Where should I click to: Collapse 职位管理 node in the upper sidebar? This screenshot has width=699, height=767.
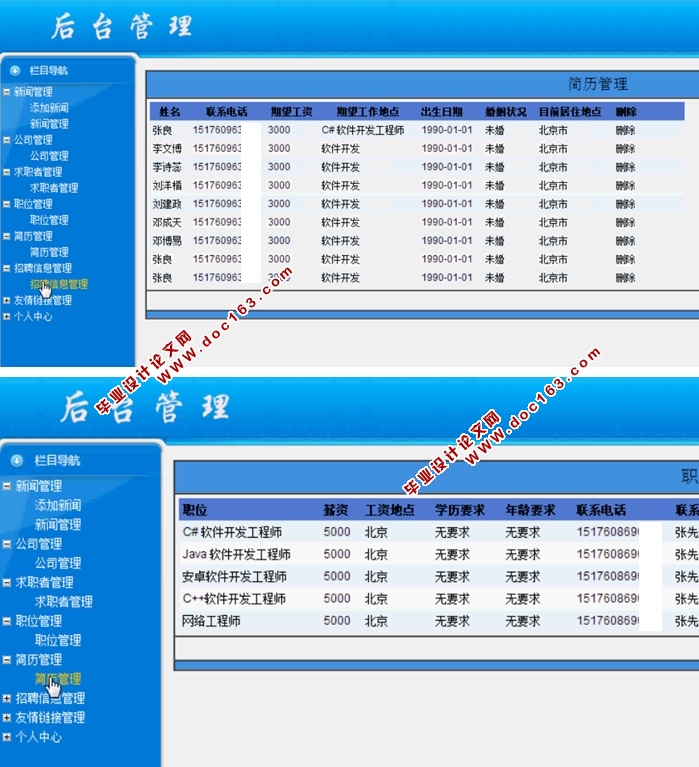[6, 204]
